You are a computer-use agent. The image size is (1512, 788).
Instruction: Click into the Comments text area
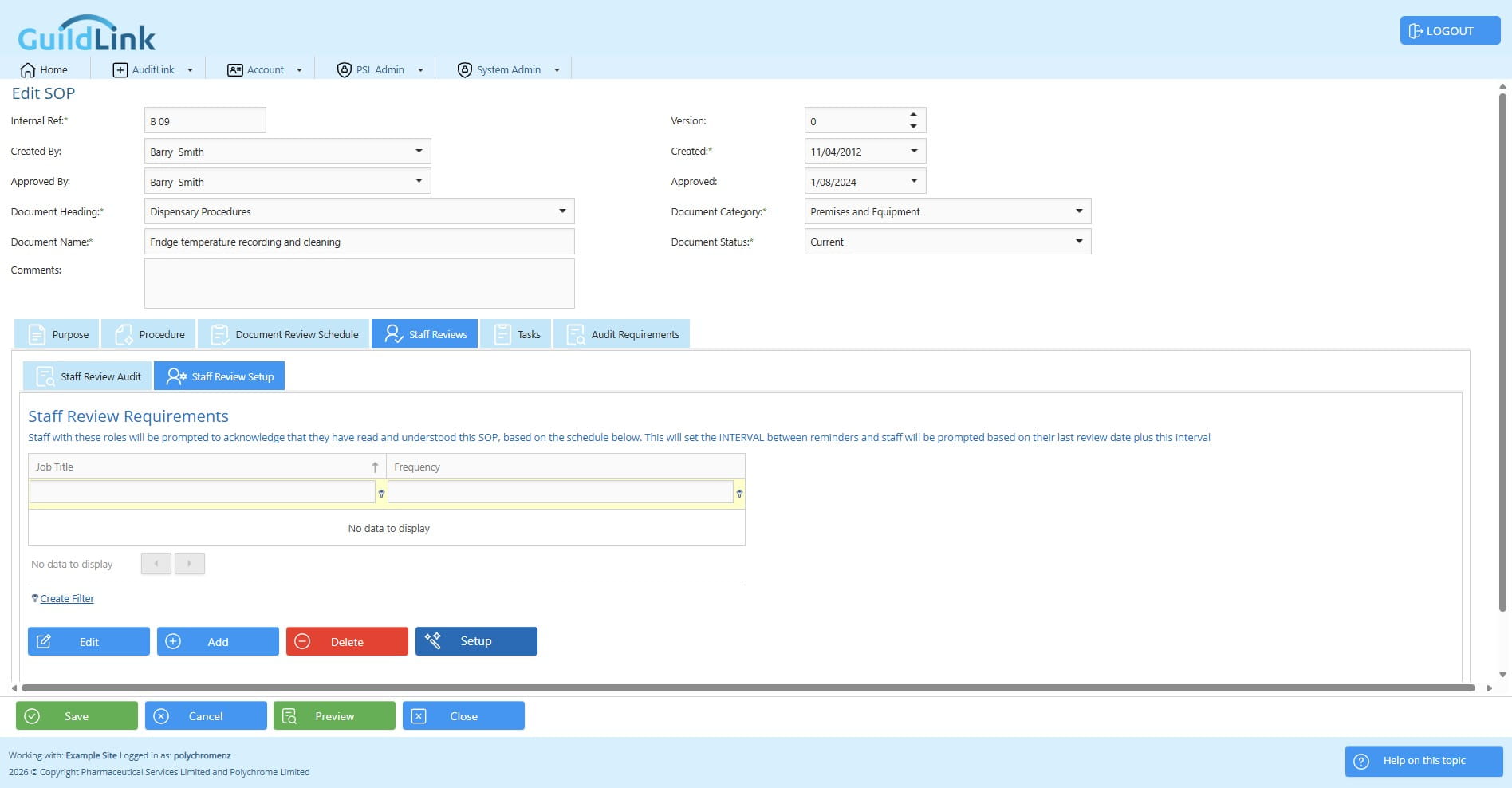(359, 283)
